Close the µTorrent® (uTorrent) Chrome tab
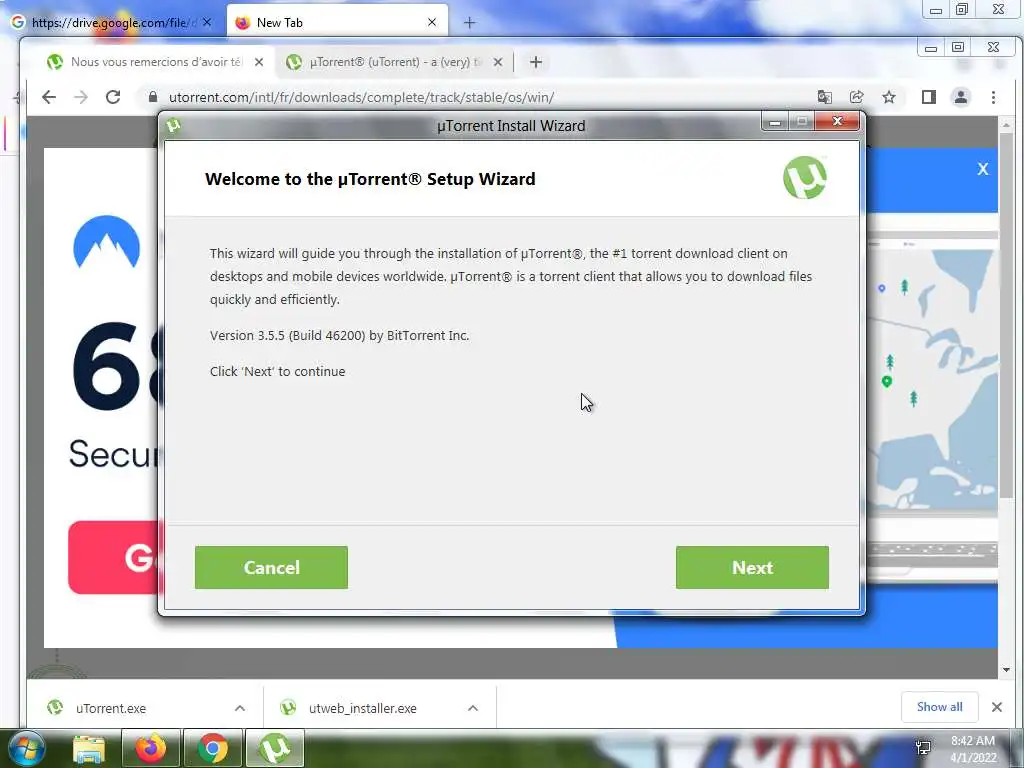1024x768 pixels. [498, 62]
